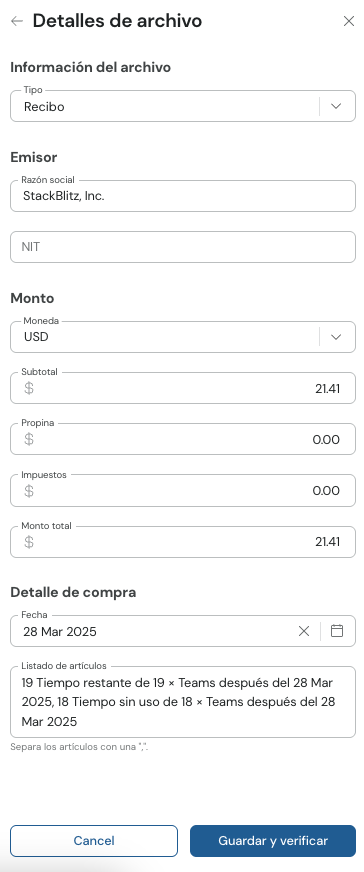Focus the empty NIT field

[x=183, y=247]
